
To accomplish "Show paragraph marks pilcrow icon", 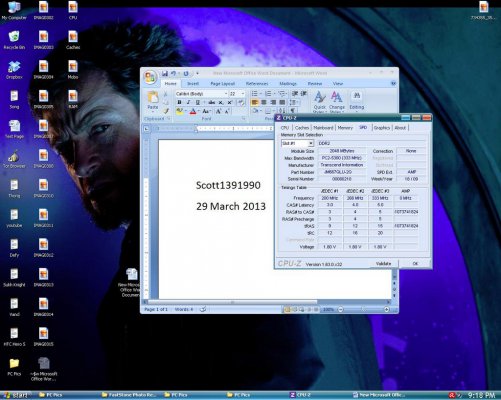I will click(x=292, y=111).
